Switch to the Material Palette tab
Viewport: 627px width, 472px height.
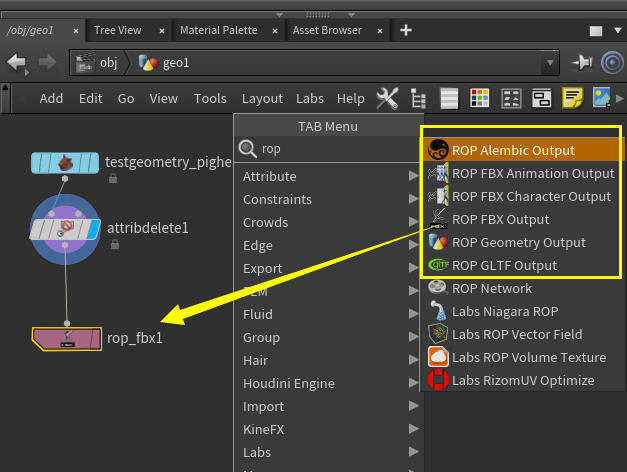click(x=219, y=30)
